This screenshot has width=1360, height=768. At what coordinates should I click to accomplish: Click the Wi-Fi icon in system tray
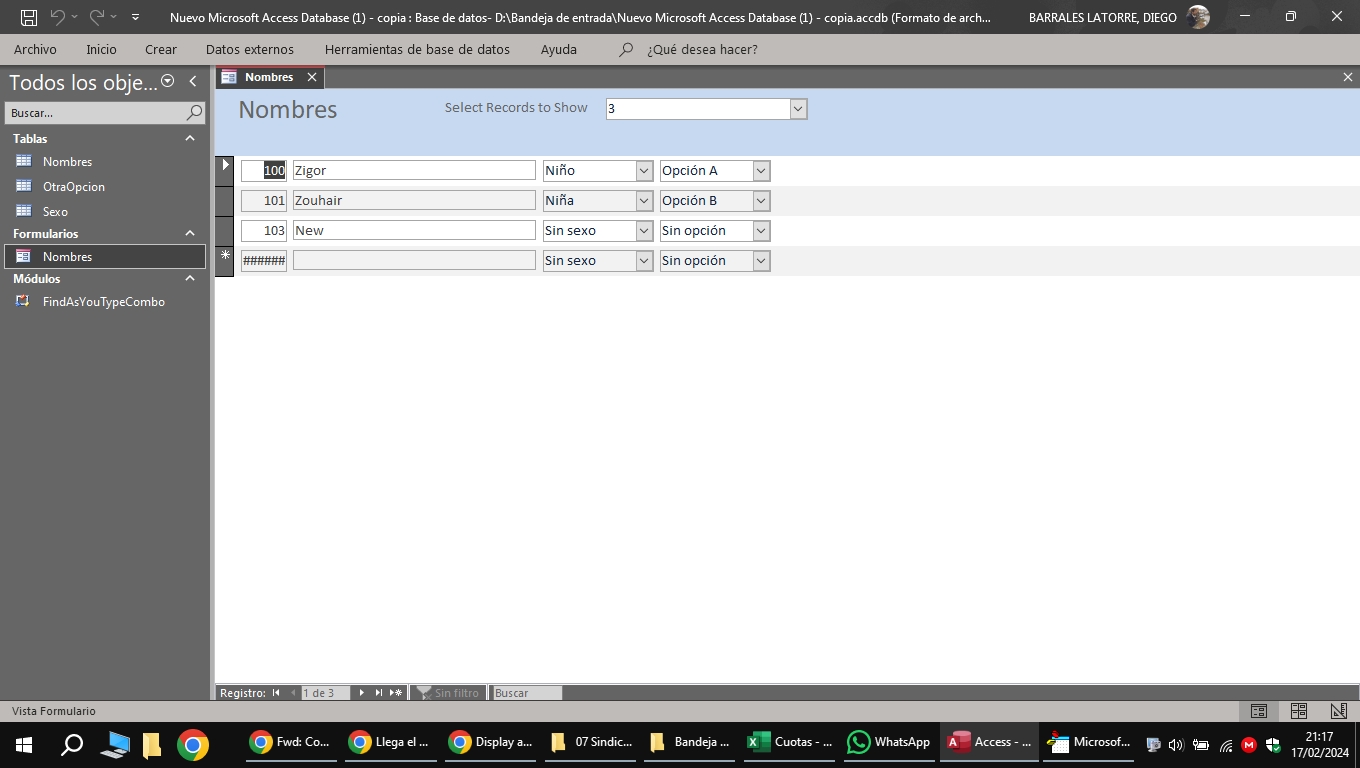[x=1225, y=745]
